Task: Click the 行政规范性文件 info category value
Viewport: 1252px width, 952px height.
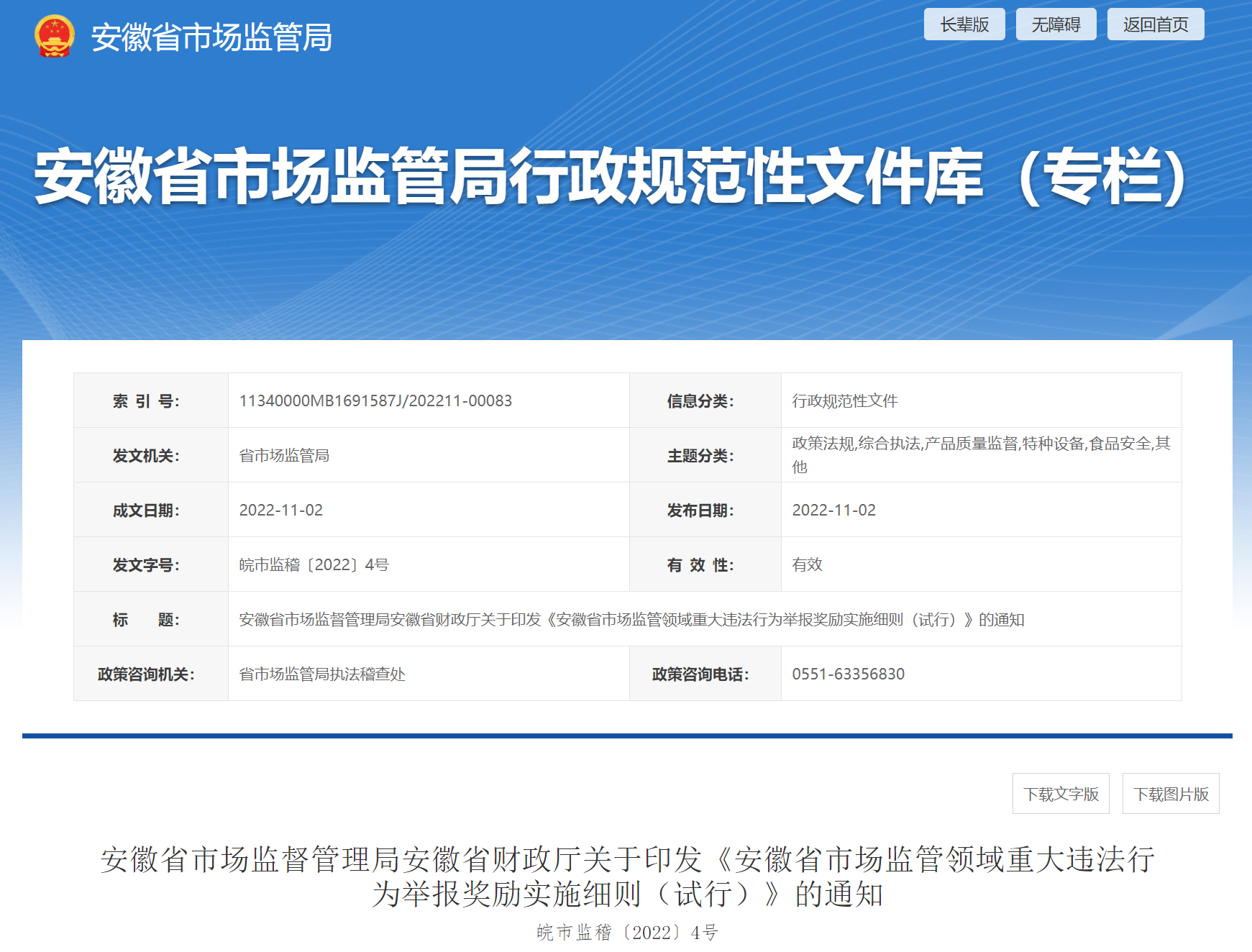Action: (x=845, y=401)
